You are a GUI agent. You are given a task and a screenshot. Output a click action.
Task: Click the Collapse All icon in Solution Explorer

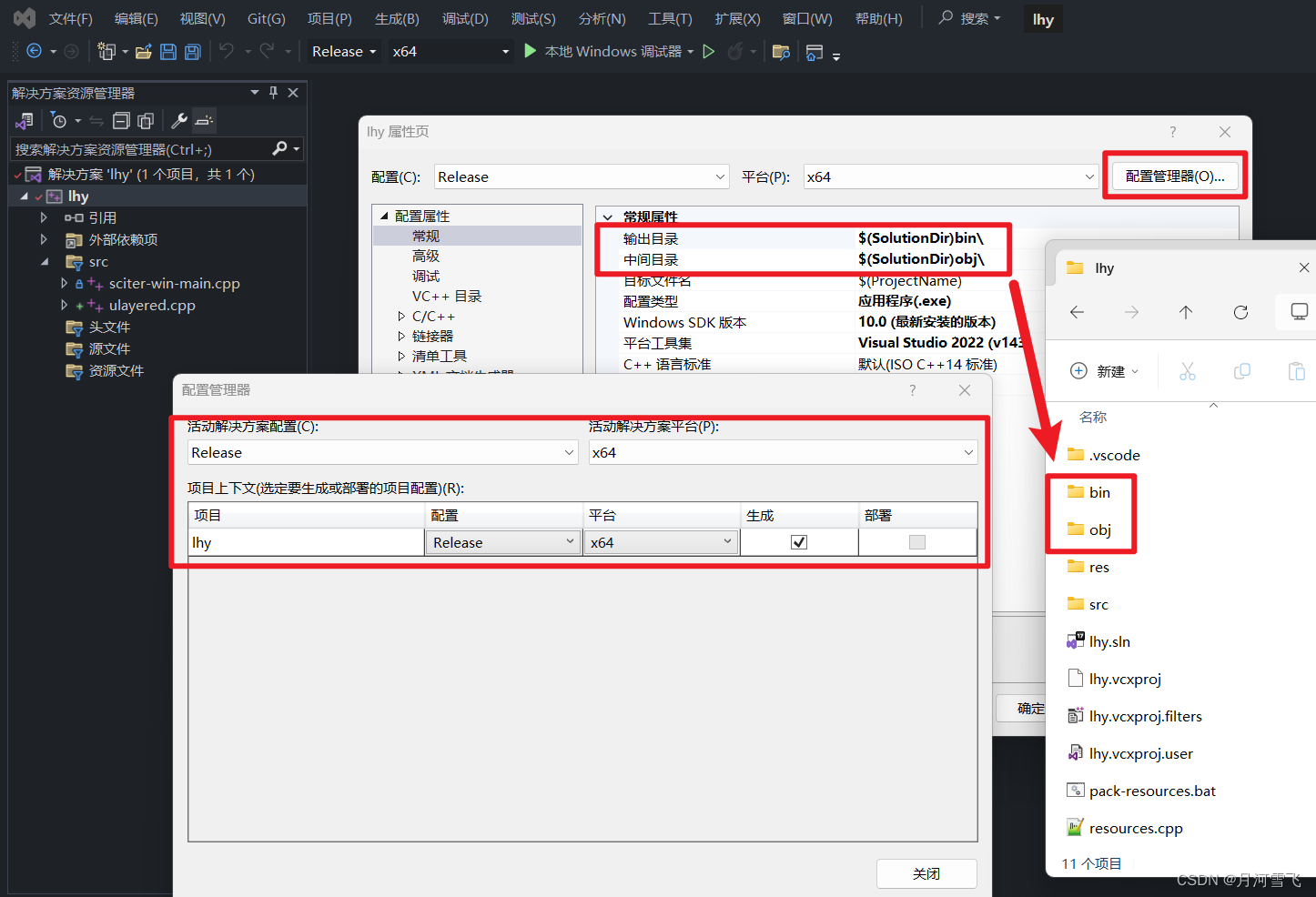click(x=119, y=120)
